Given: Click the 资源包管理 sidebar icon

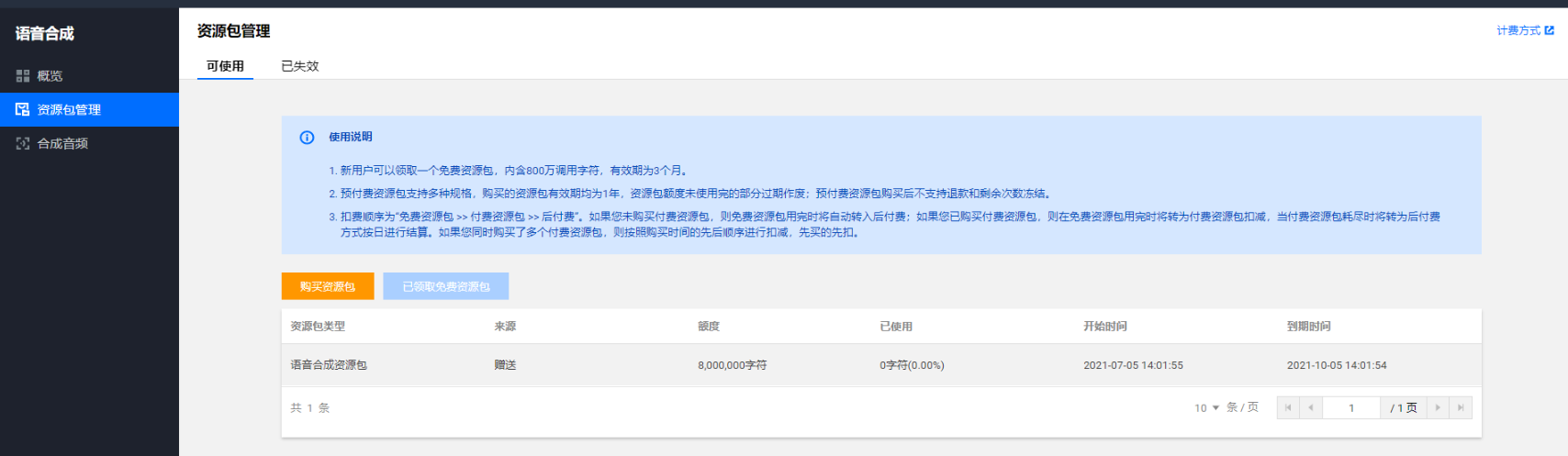Looking at the screenshot, I should [x=23, y=109].
